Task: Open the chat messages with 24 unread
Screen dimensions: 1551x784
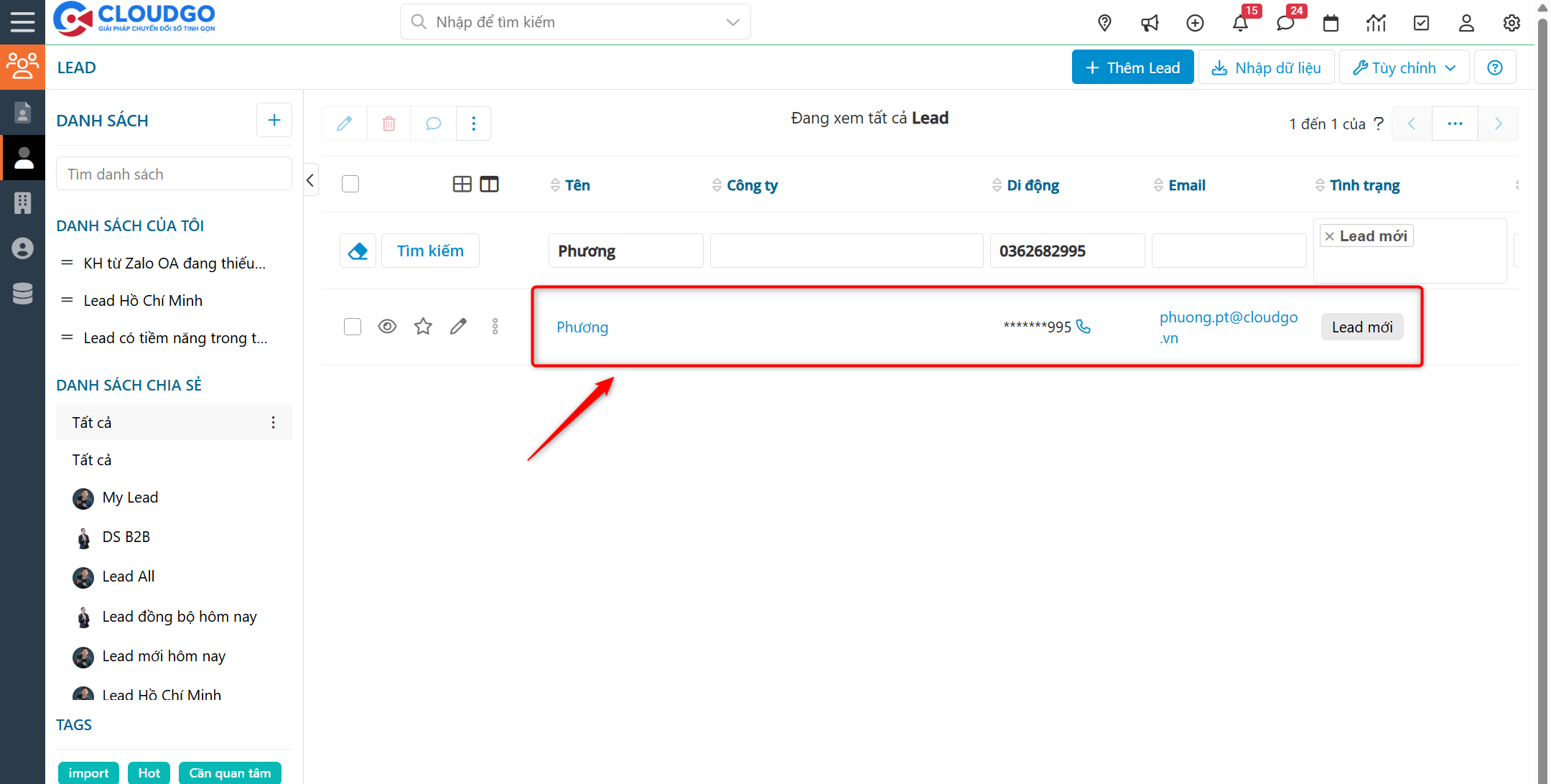Action: 1285,22
